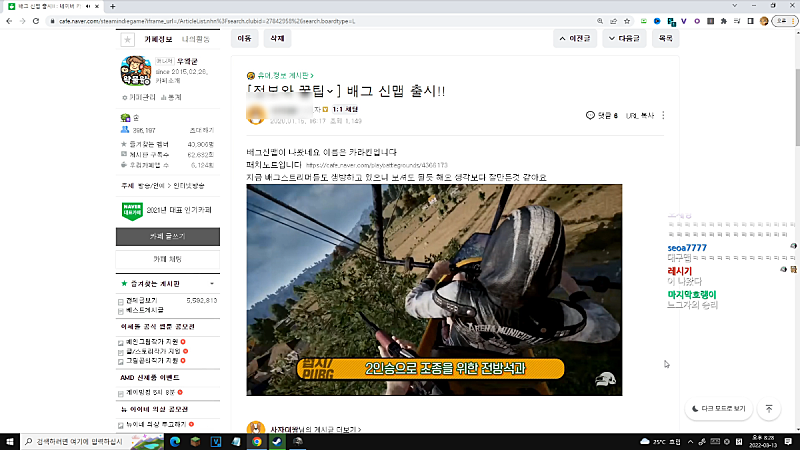This screenshot has width=800, height=450.
Task: Click the share page icon in address bar
Action: pyautogui.click(x=613, y=21)
